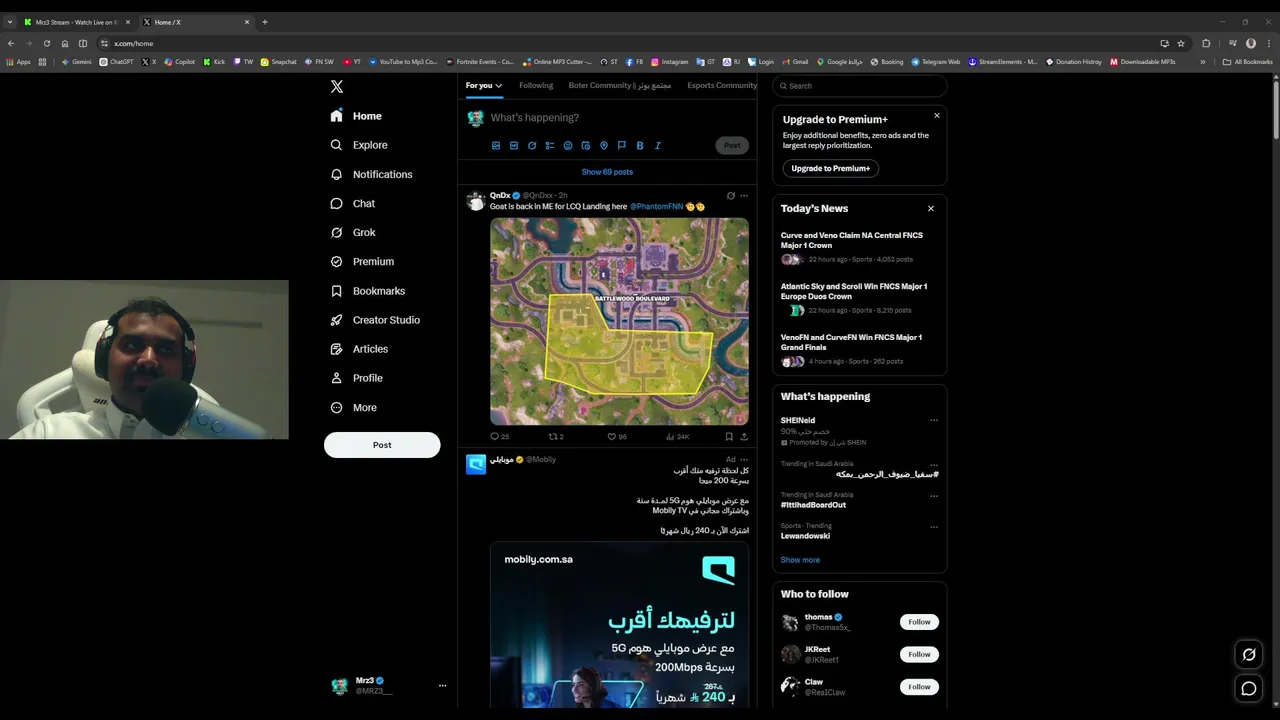Viewport: 1280px width, 720px height.
Task: View QnDx post analytics 24K
Action: coord(677,437)
